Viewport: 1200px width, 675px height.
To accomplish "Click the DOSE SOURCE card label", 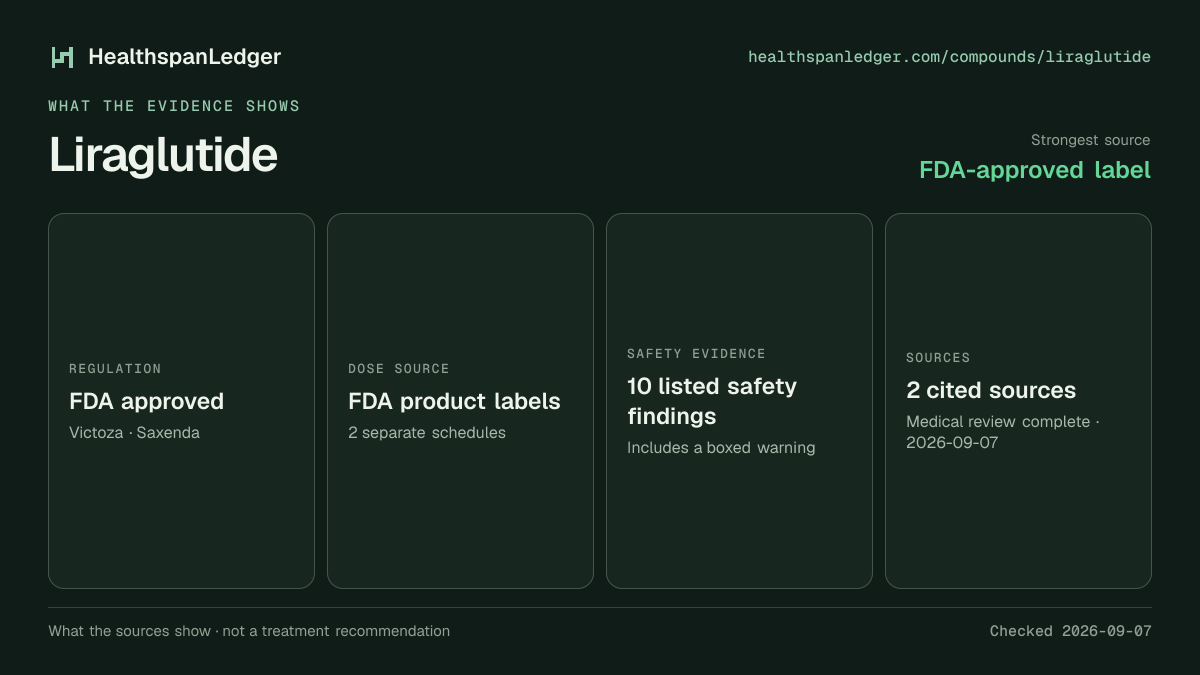I will pos(399,369).
